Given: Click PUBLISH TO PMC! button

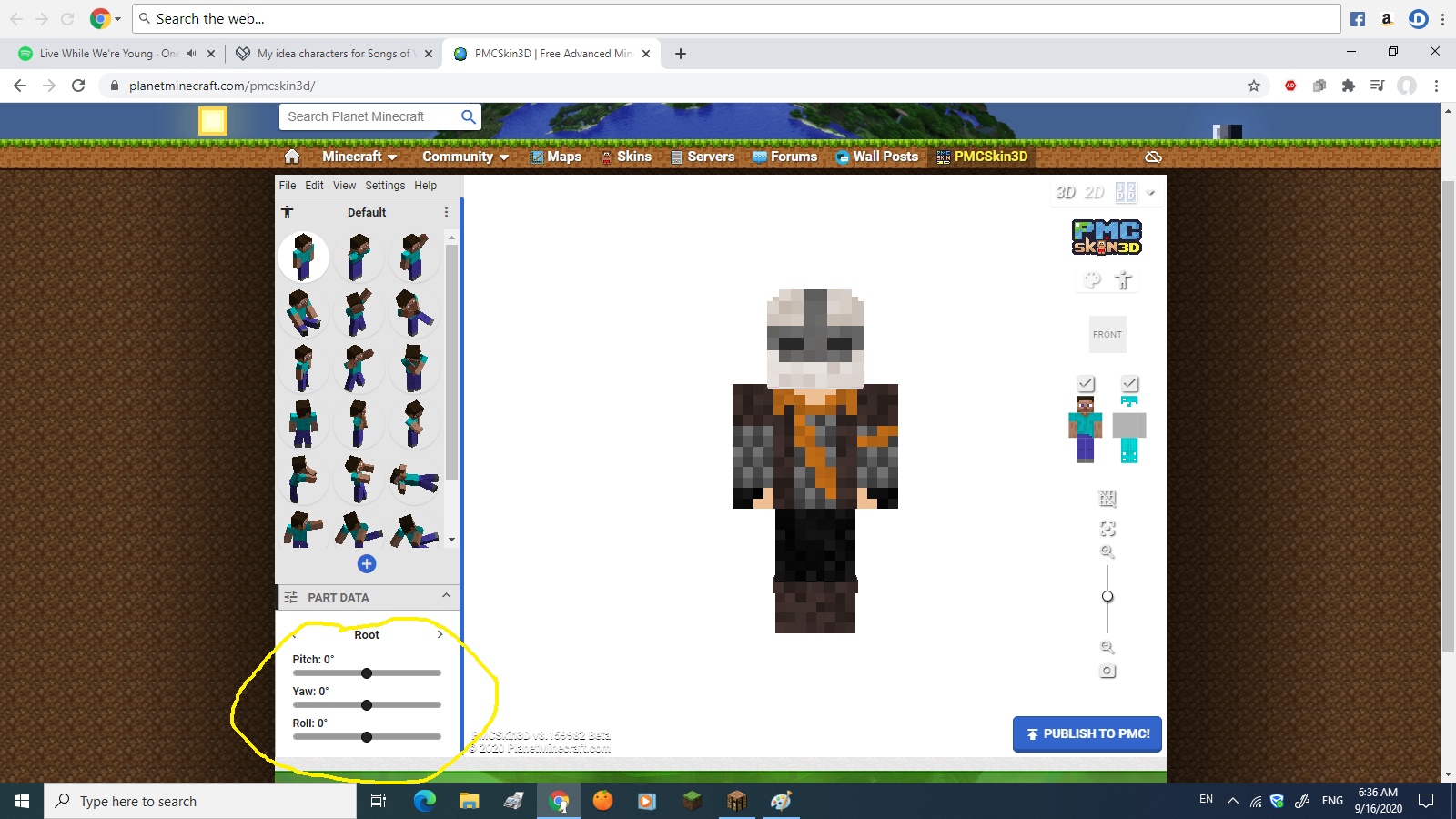Looking at the screenshot, I should click(x=1087, y=733).
